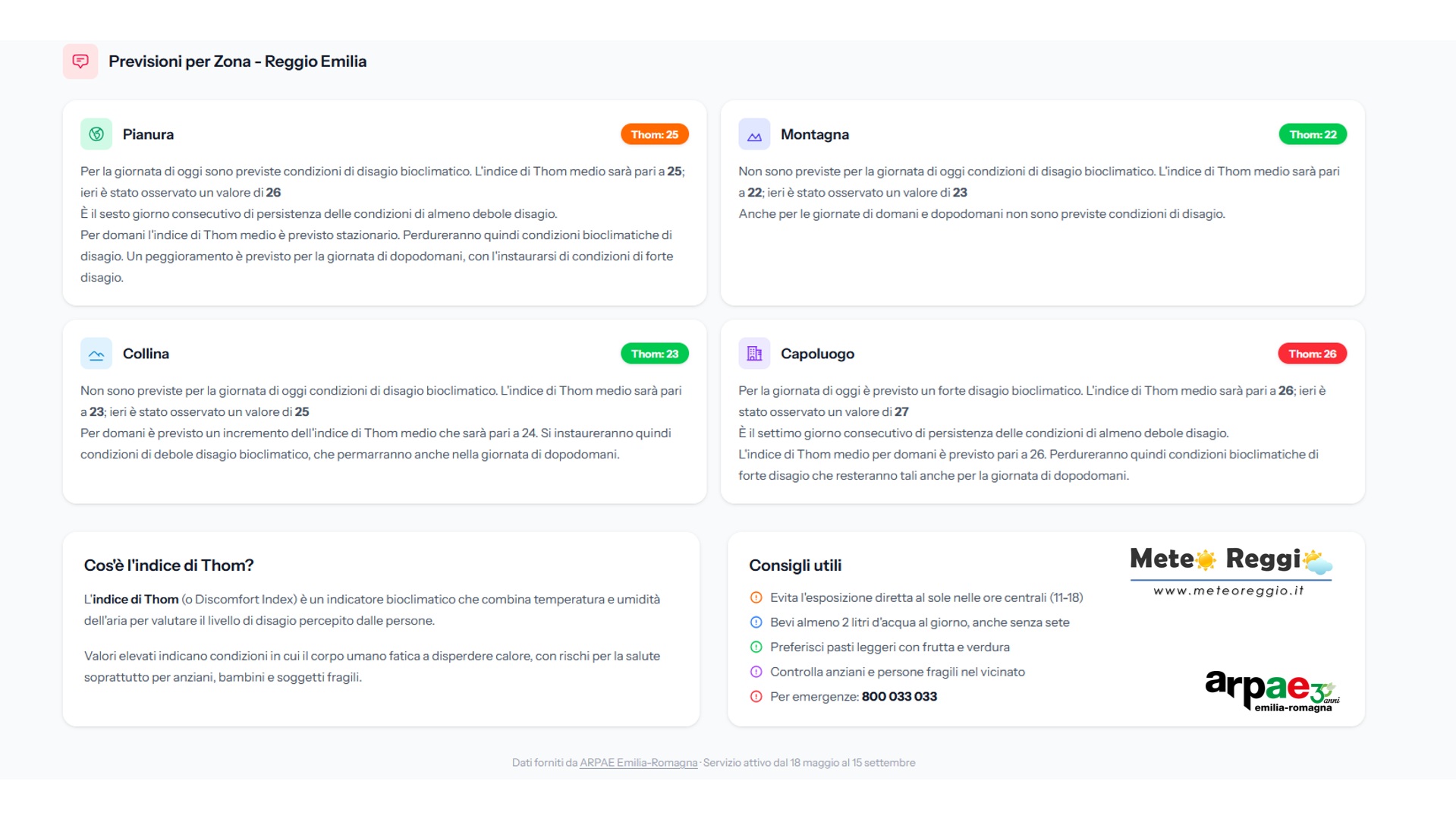Click the green Thom: 22 badge
Image resolution: width=1456 pixels, height=819 pixels.
click(1313, 134)
